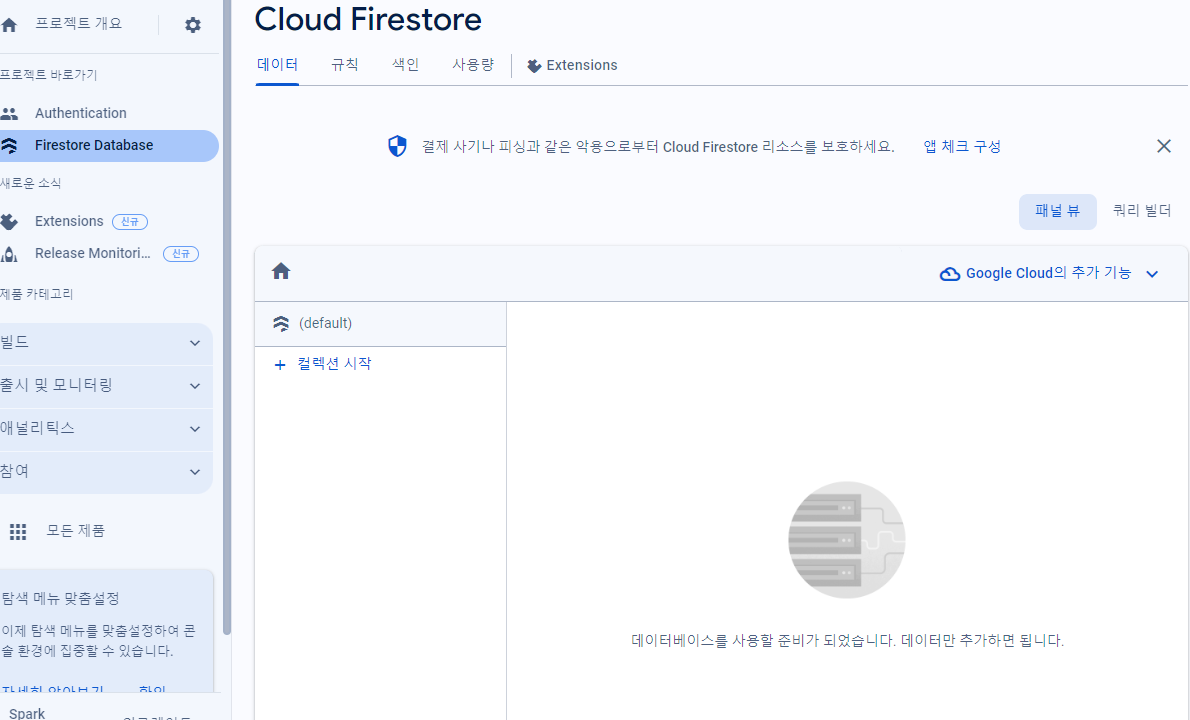The height and width of the screenshot is (720, 1190).
Task: Click the 신규 badge next to Release Monitoring
Action: click(181, 254)
